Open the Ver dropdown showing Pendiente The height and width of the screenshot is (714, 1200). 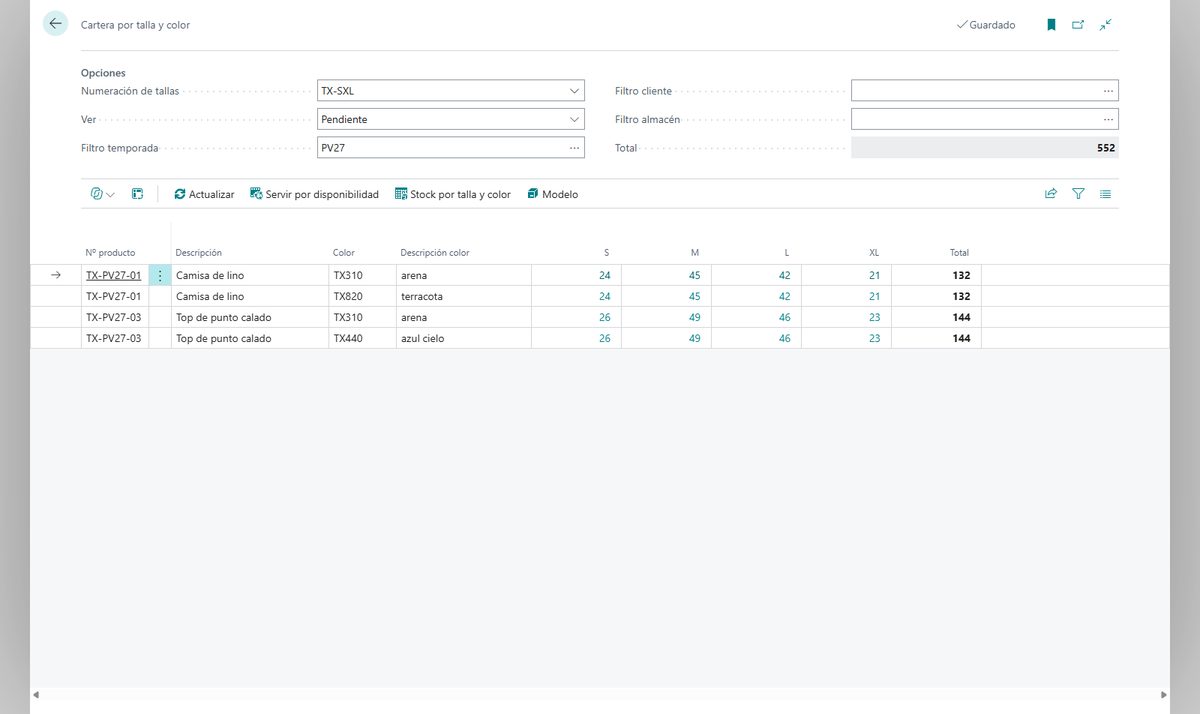pyautogui.click(x=574, y=119)
